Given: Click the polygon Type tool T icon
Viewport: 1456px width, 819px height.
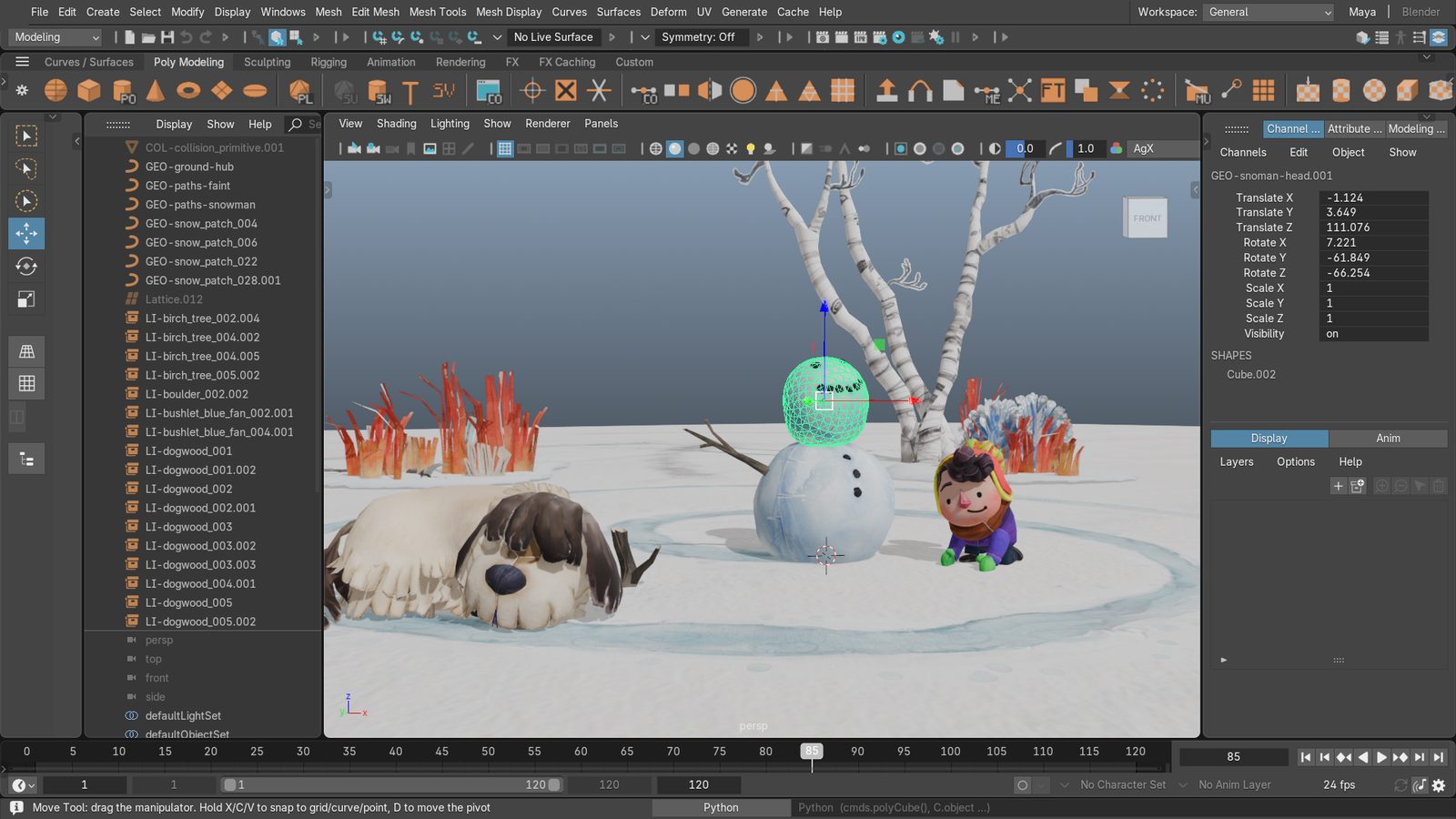Looking at the screenshot, I should coord(410,91).
